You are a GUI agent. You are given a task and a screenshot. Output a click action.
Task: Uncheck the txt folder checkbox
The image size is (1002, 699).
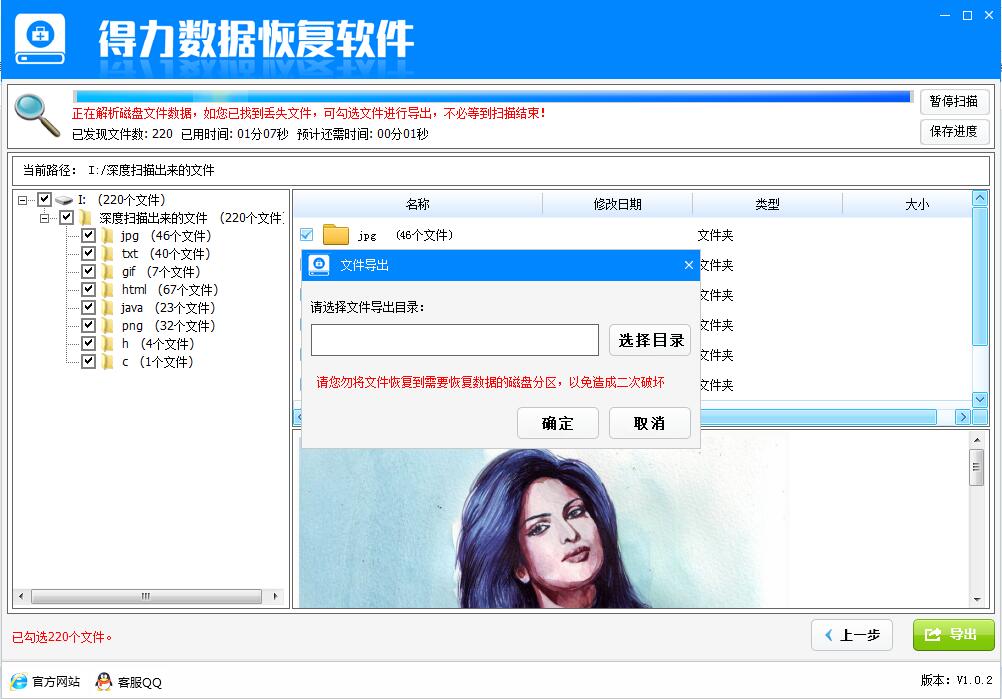pos(88,254)
